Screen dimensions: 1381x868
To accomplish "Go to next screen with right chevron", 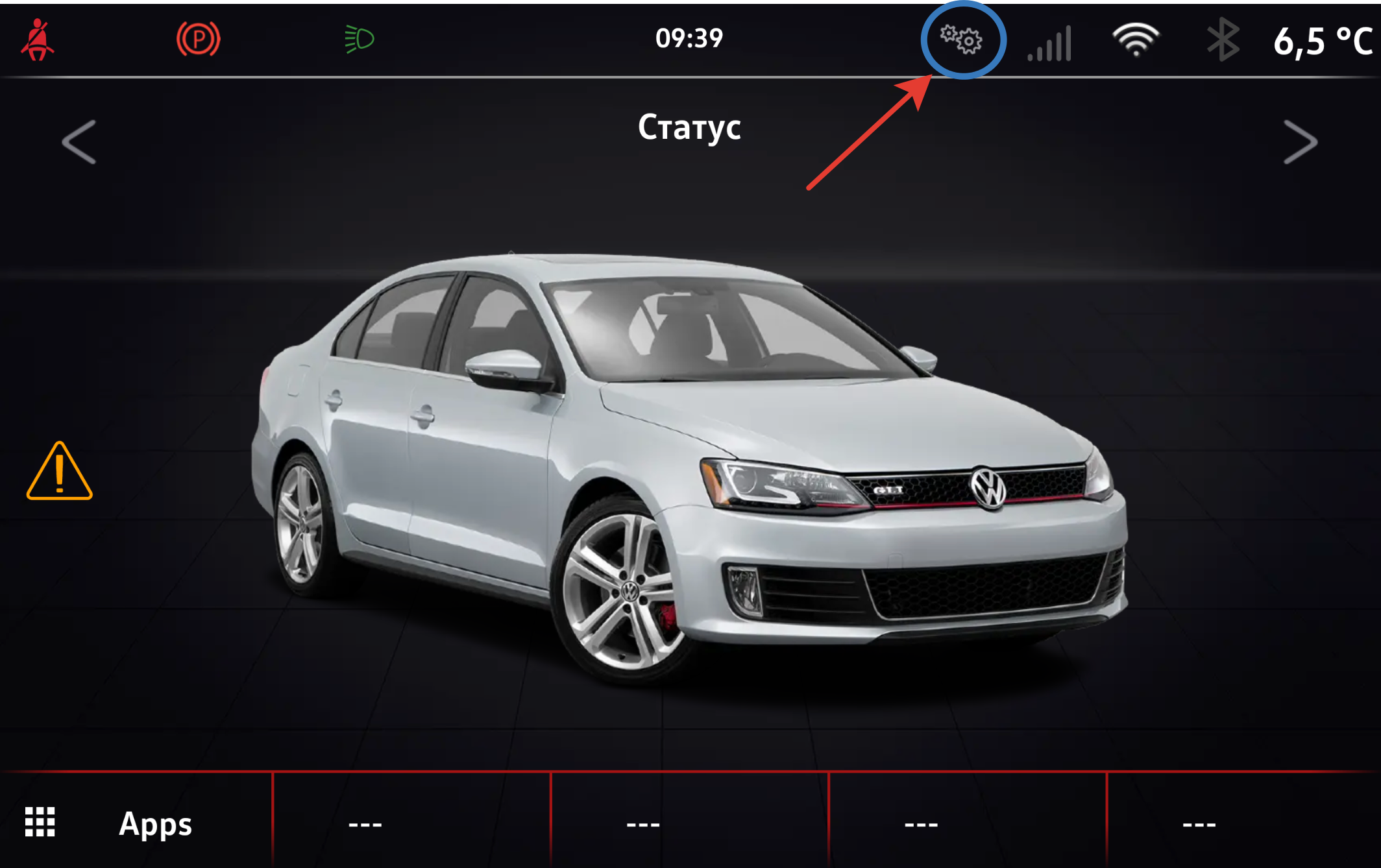I will coord(1301,141).
